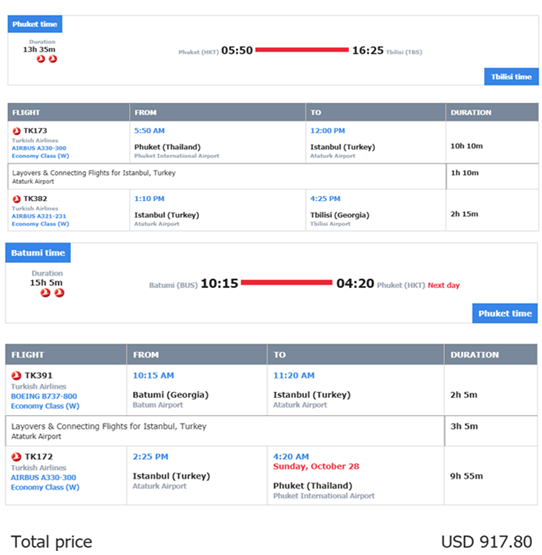Viewport: 542px width, 555px height.
Task: Open Economy Class (W) link under TK172
Action: point(45,487)
